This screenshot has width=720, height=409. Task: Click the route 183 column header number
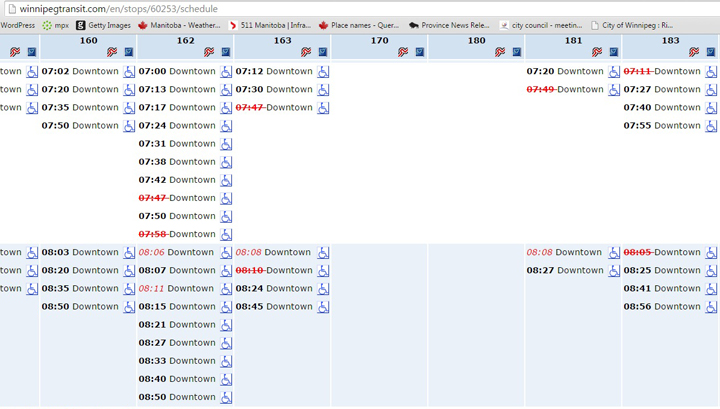point(670,40)
